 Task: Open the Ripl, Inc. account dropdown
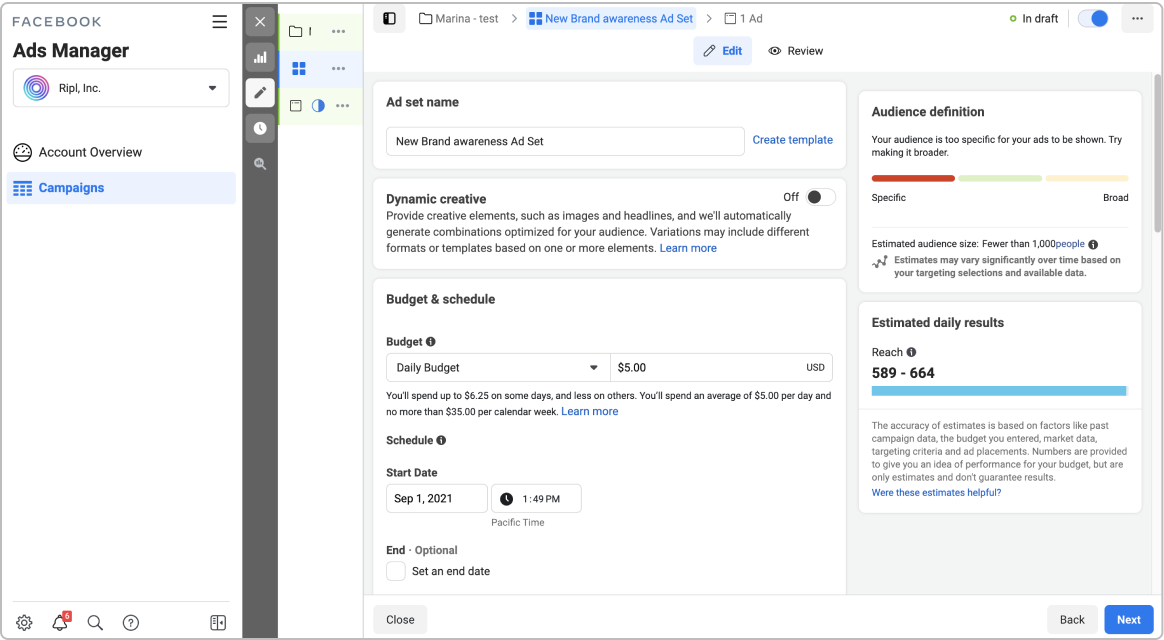(121, 88)
